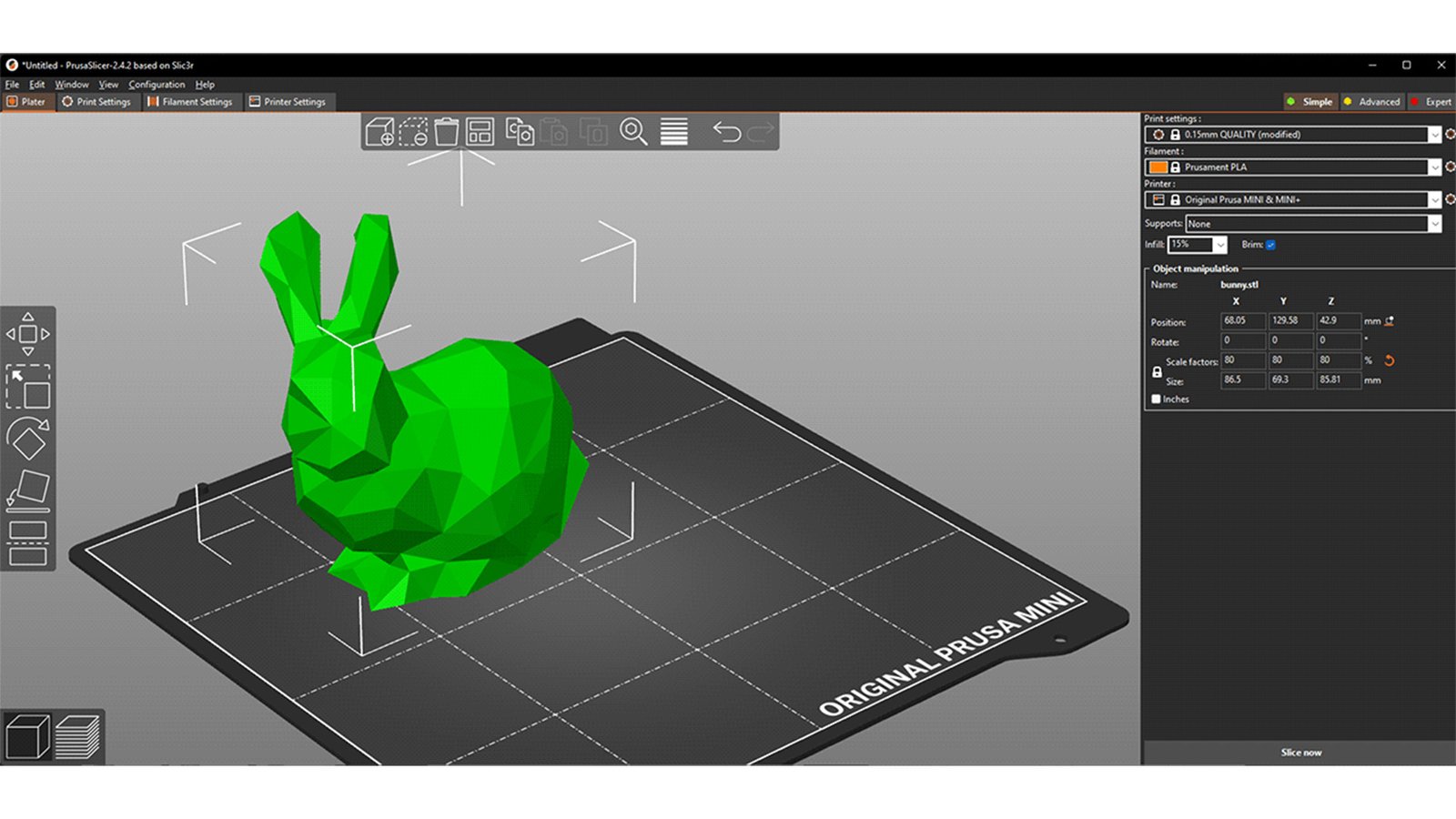1456x819 pixels.
Task: Select the Cut tool
Action: tap(28, 543)
